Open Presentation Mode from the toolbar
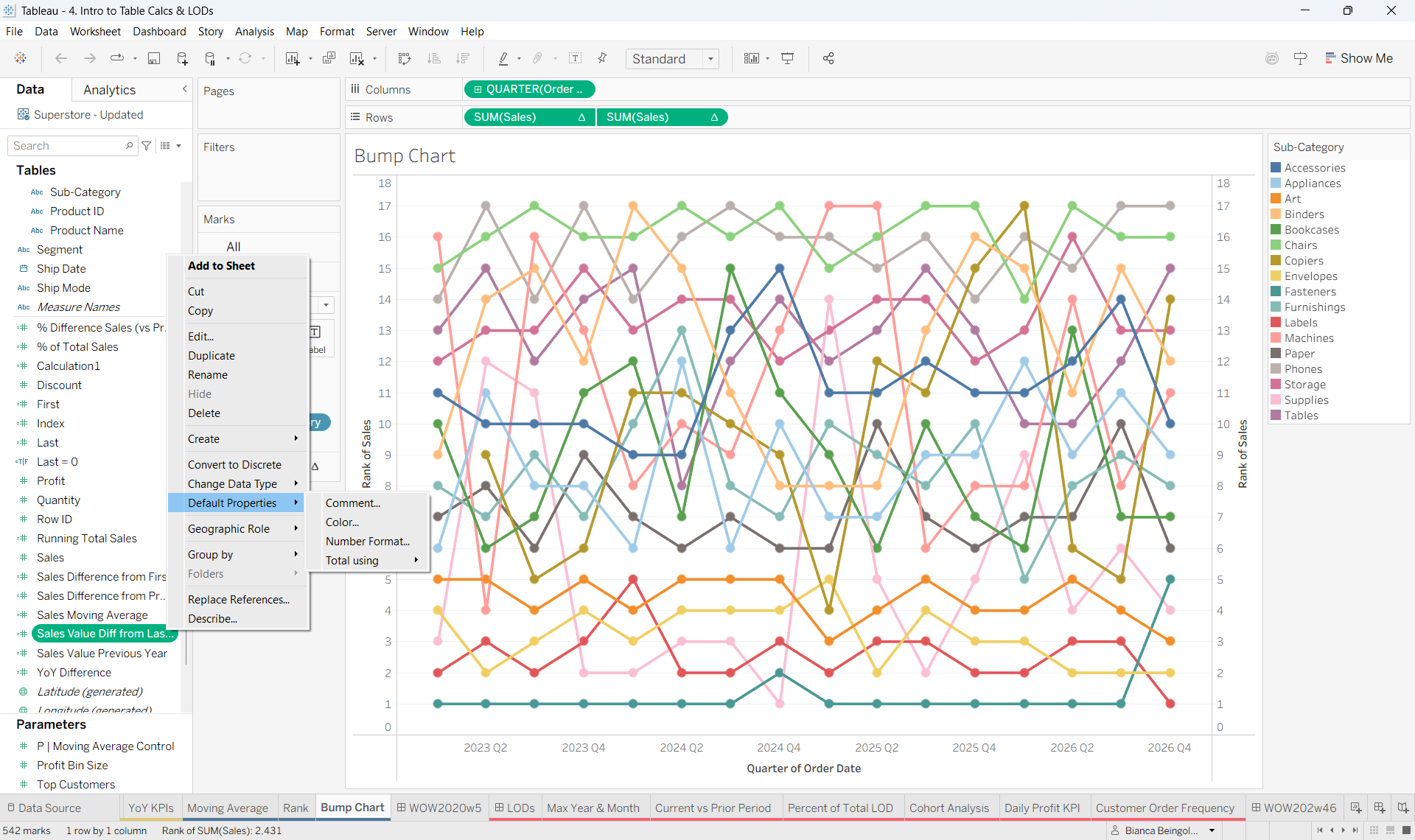This screenshot has height=840, width=1415. pyautogui.click(x=787, y=59)
